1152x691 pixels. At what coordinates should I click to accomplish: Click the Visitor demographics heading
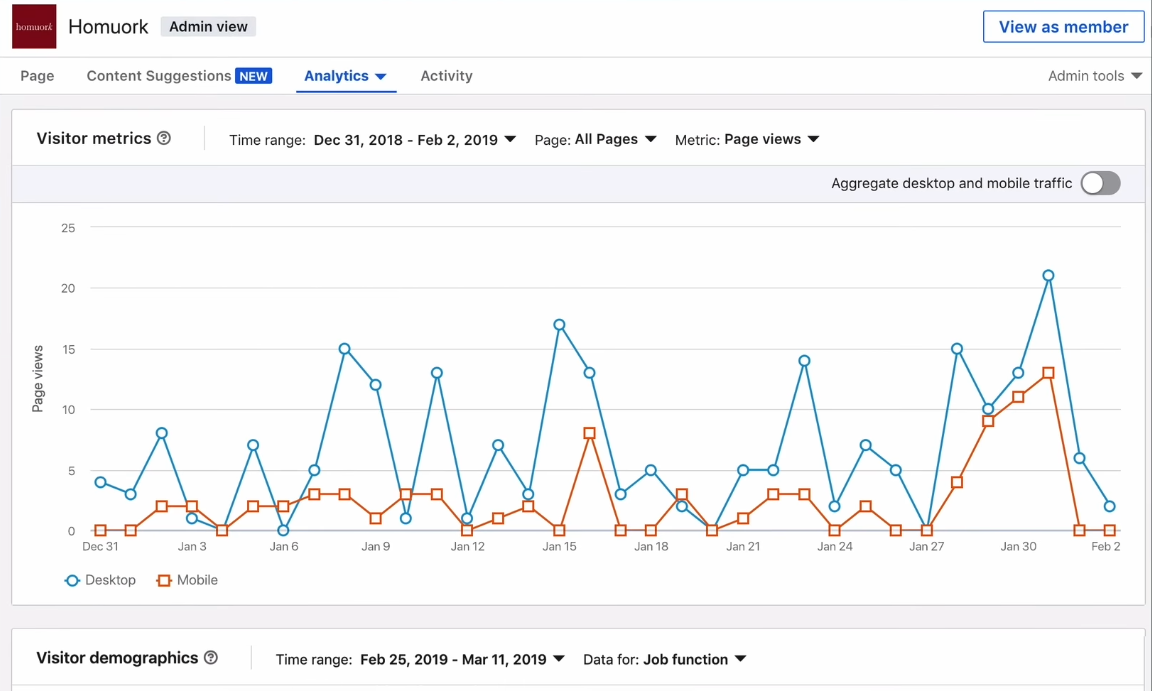(118, 657)
